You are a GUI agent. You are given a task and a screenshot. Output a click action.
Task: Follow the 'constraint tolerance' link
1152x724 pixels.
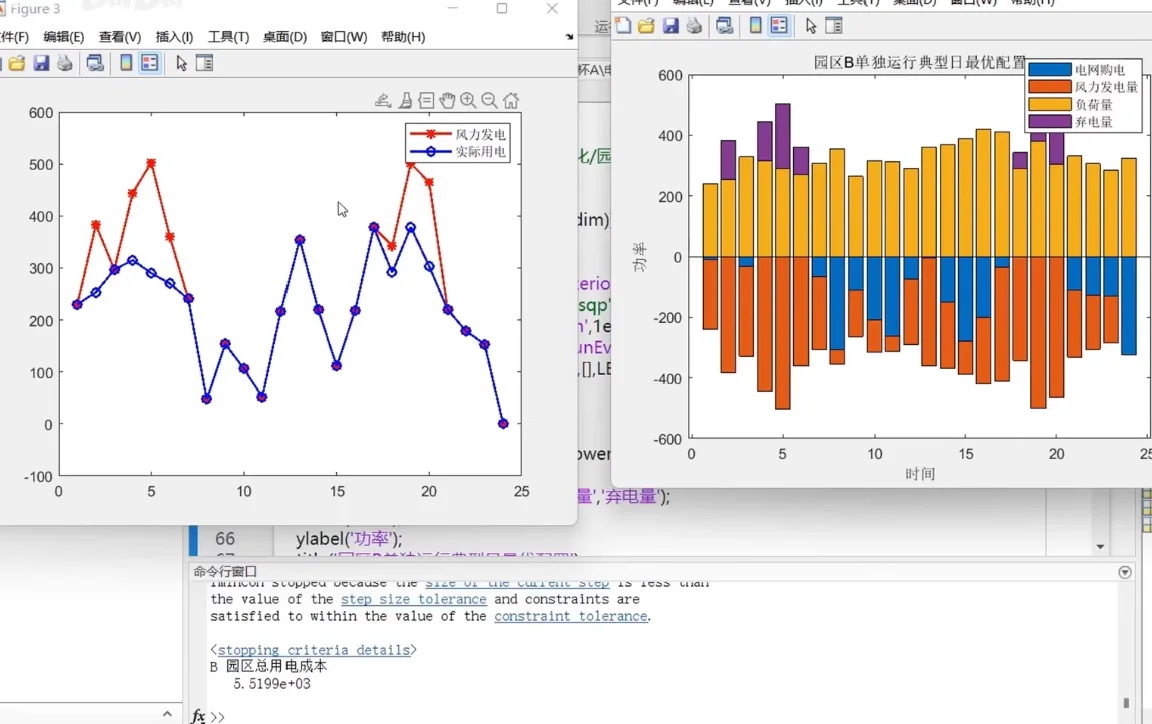[x=571, y=616]
